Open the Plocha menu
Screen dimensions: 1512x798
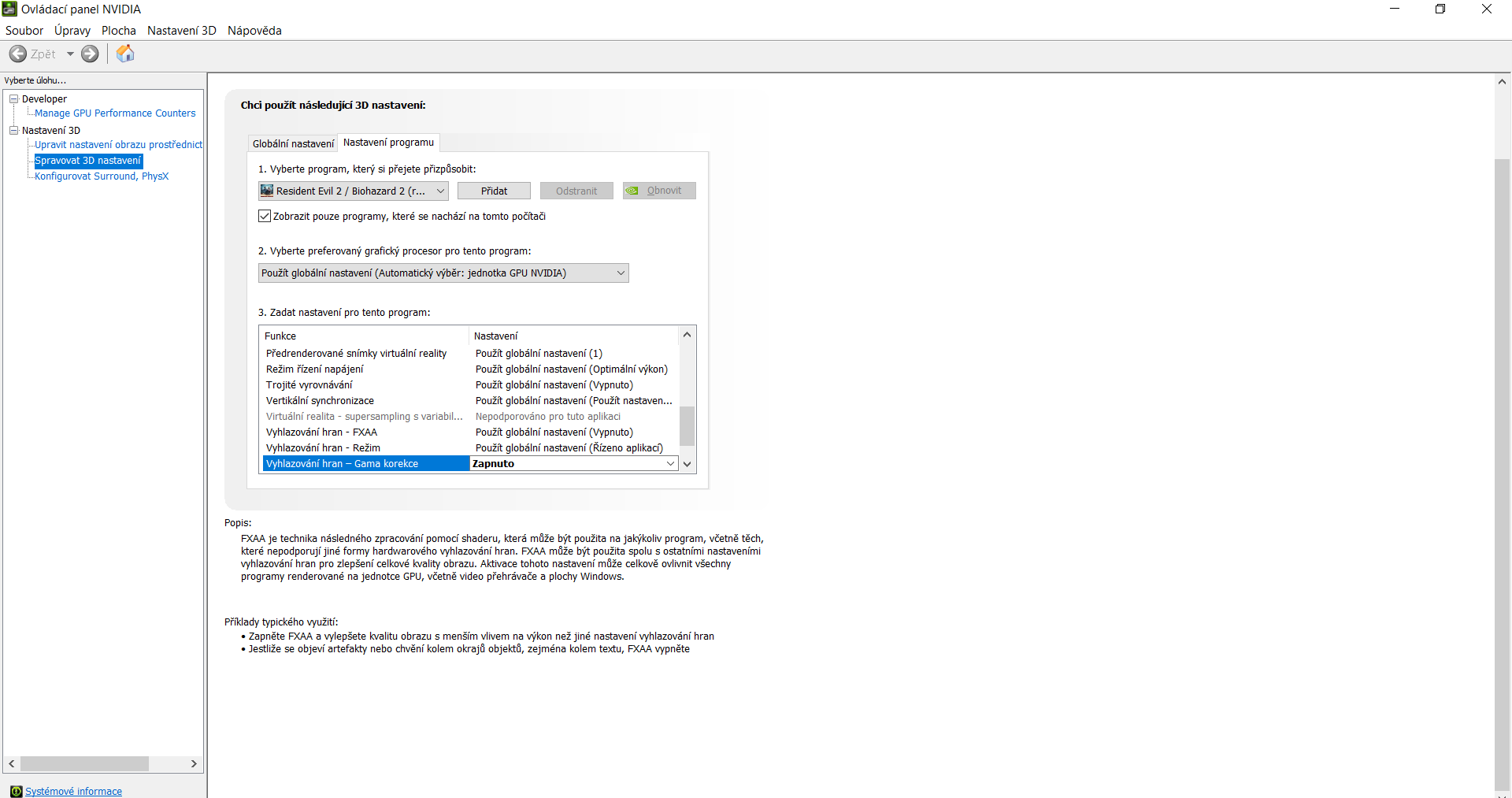click(119, 30)
